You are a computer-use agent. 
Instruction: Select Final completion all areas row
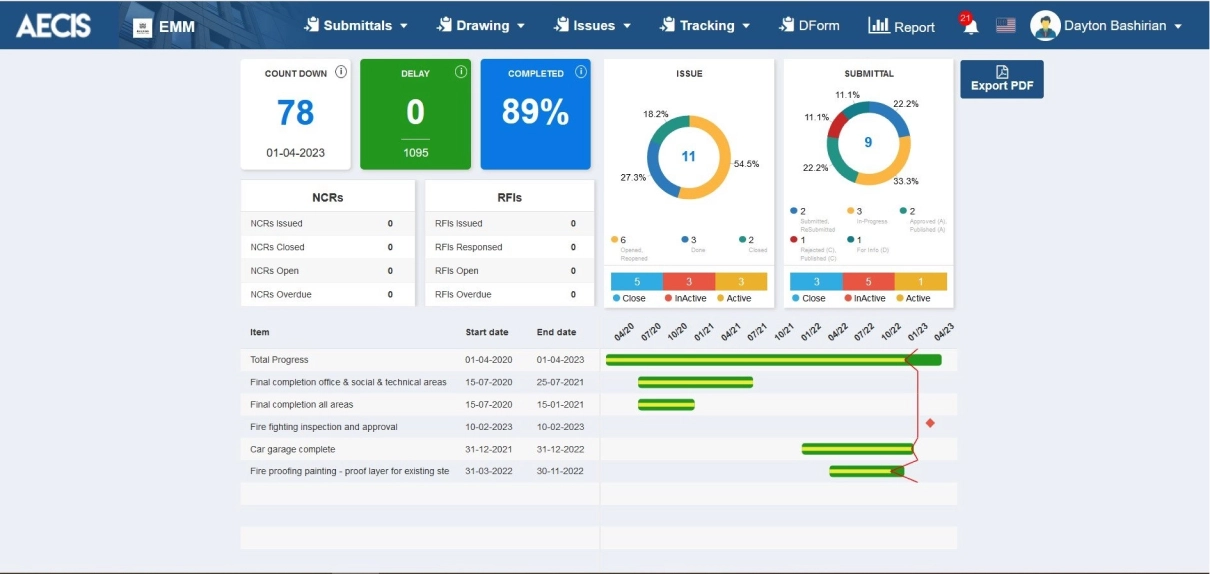point(419,405)
